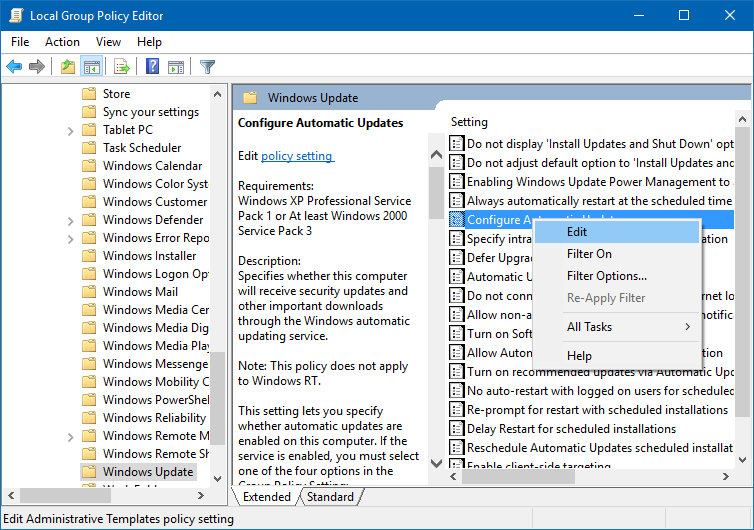Image resolution: width=754 pixels, height=530 pixels.
Task: Click icon of Delay Restart for scheduled installations
Action: coord(456,428)
